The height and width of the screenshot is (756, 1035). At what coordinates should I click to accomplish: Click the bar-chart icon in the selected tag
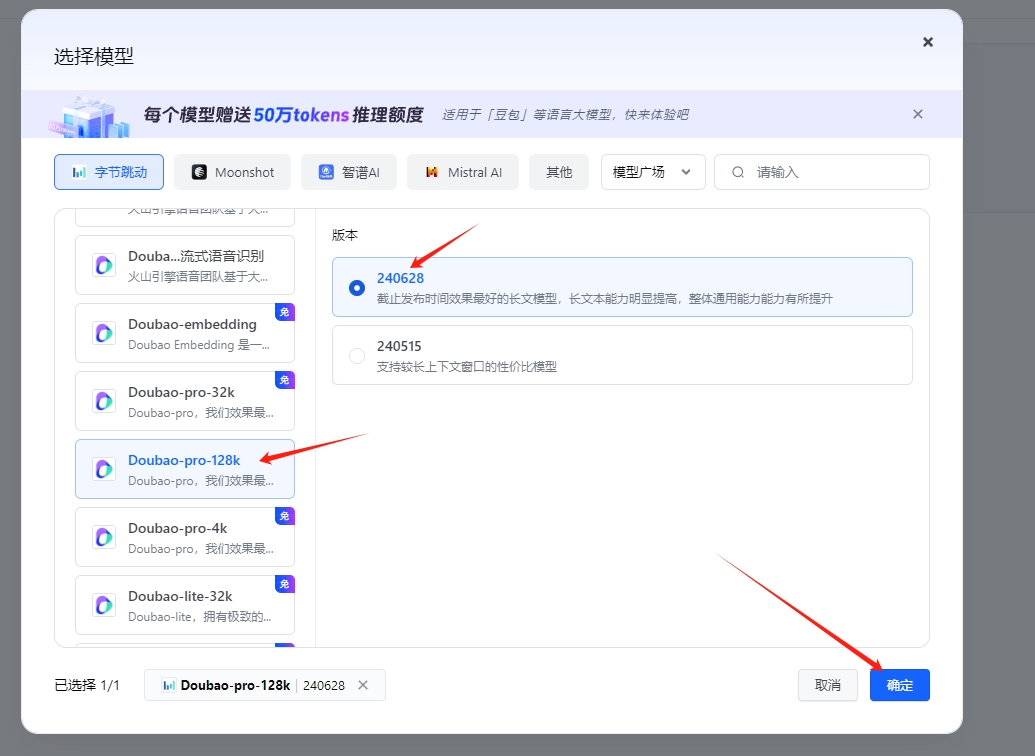coord(169,685)
